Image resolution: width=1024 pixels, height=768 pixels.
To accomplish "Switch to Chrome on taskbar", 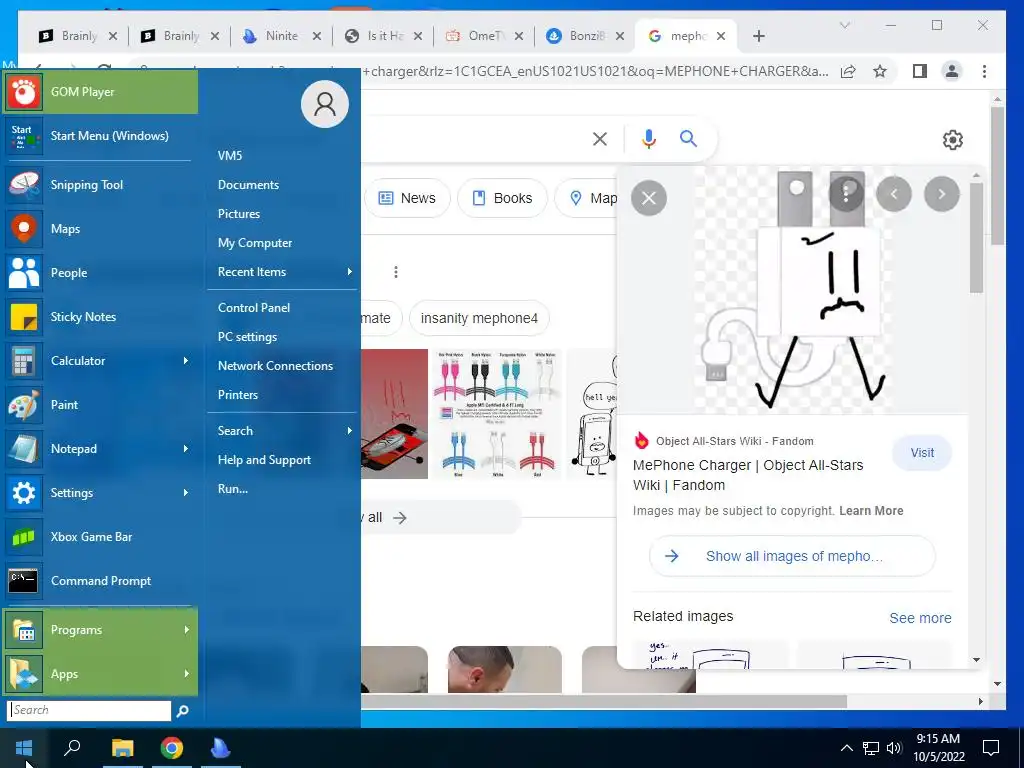I will [172, 748].
